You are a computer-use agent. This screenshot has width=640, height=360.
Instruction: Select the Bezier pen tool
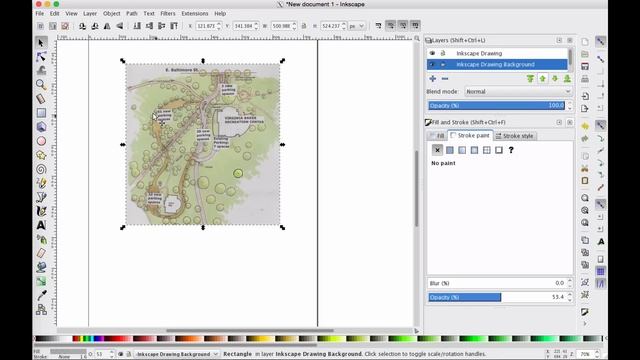[x=41, y=197]
